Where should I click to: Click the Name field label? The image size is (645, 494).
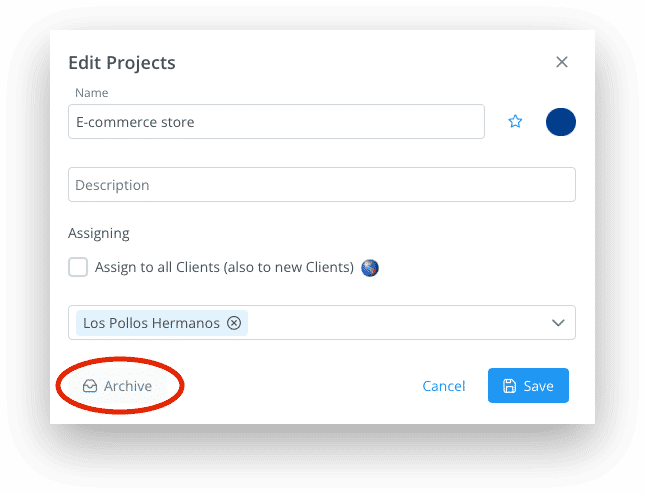[92, 93]
